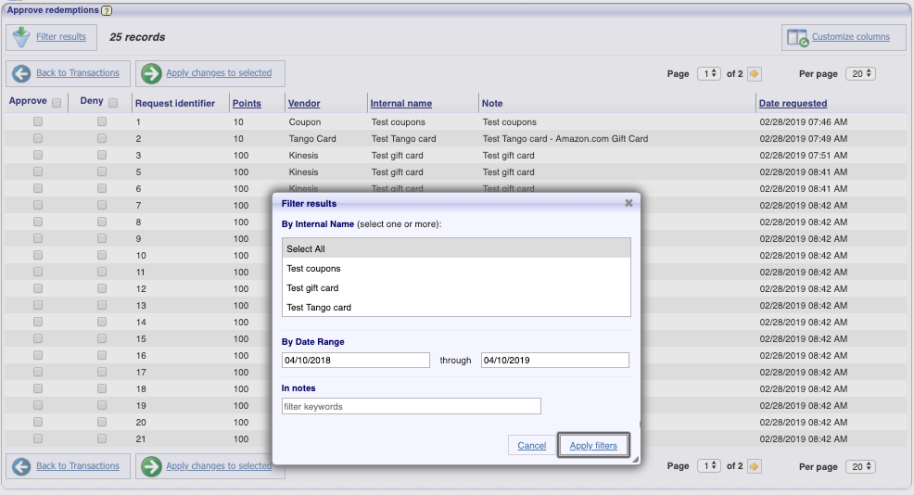Click bottom Back to Transactions link
Image resolution: width=914 pixels, height=495 pixels.
pyautogui.click(x=78, y=466)
